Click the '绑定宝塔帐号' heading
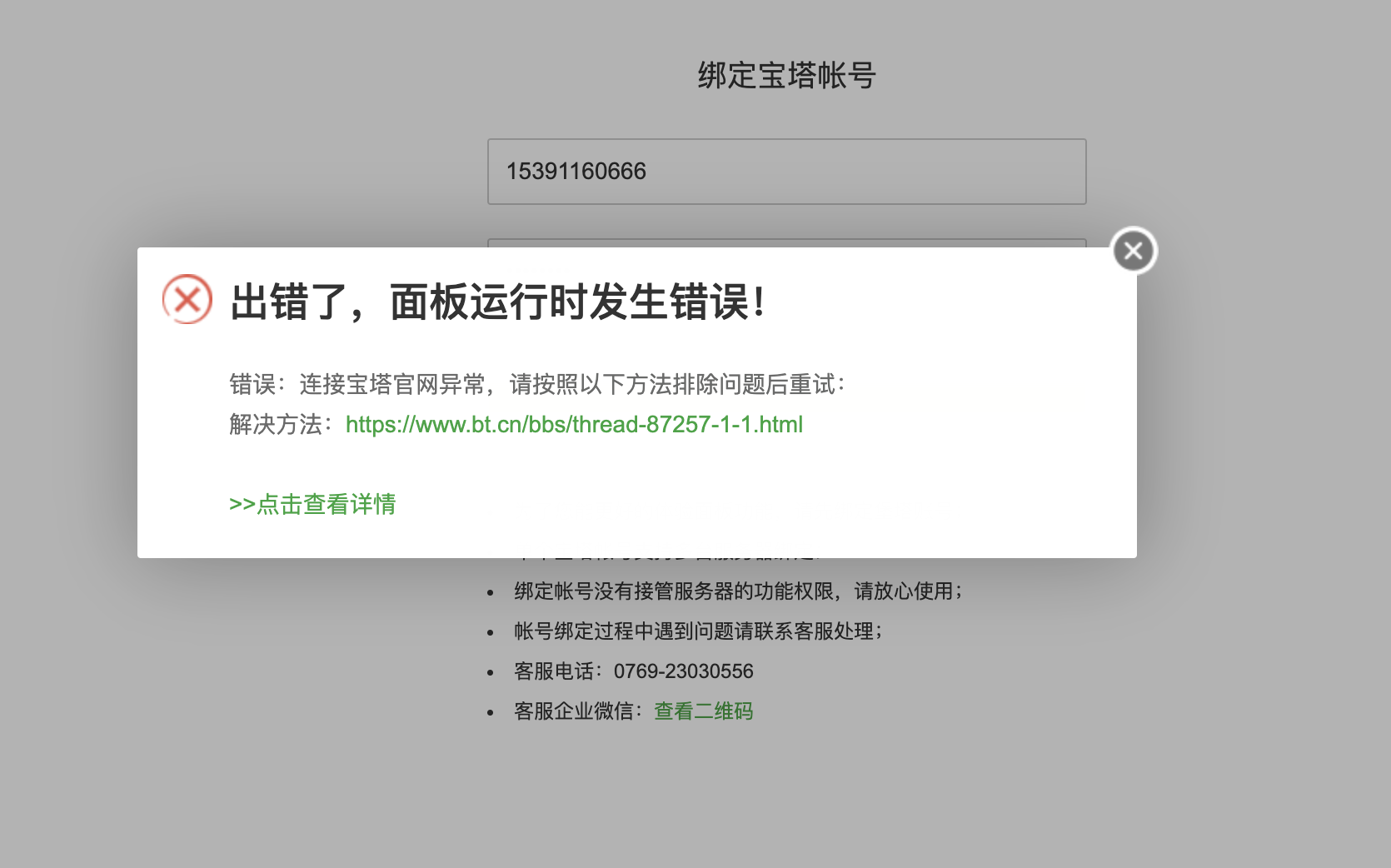Image resolution: width=1391 pixels, height=868 pixels. pos(787,76)
